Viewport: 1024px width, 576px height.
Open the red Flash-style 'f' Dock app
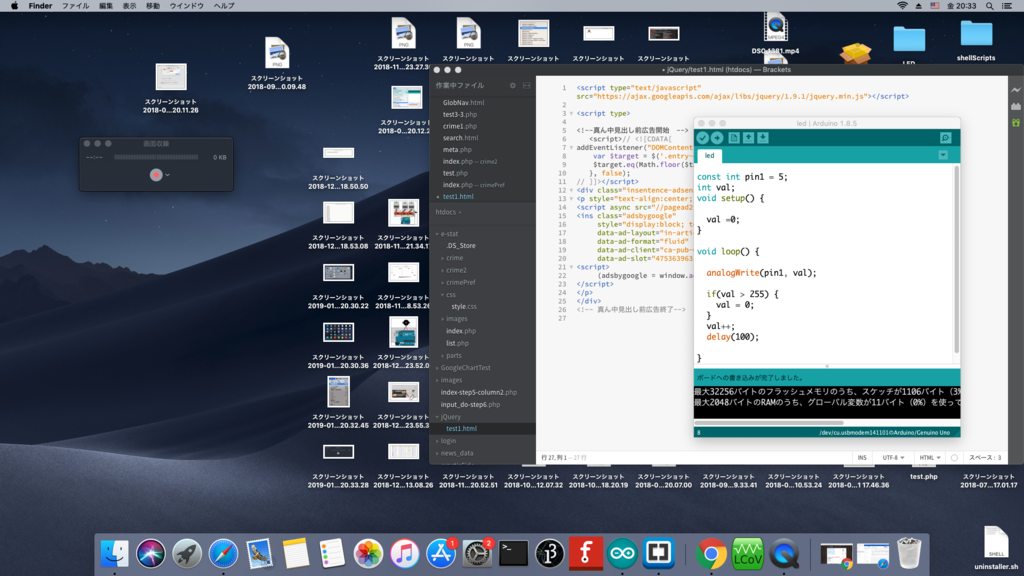click(586, 554)
